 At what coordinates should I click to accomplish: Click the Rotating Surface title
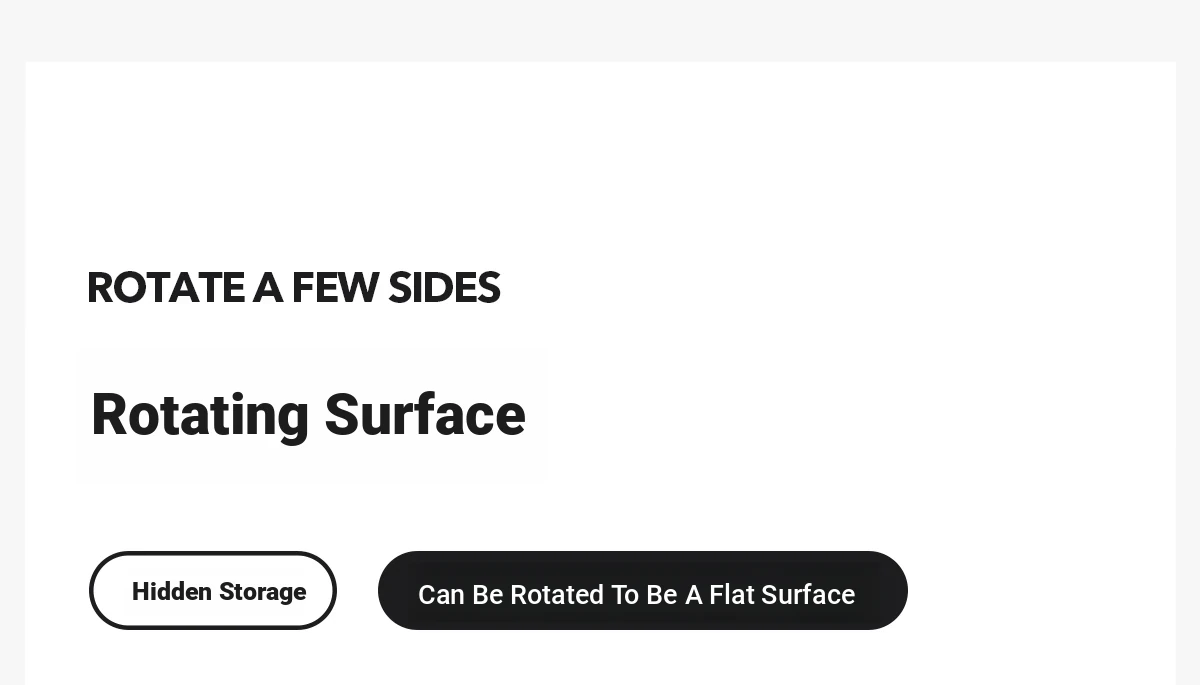(308, 414)
